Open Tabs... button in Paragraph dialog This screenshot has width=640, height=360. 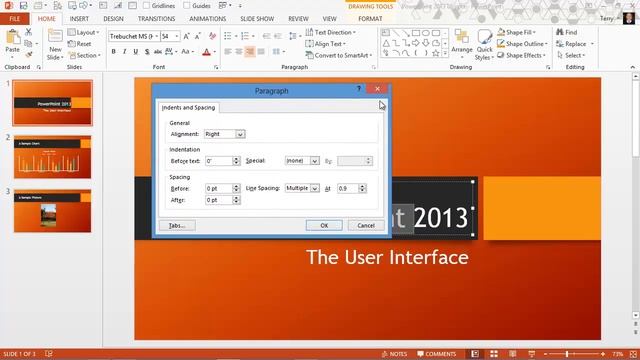177,225
